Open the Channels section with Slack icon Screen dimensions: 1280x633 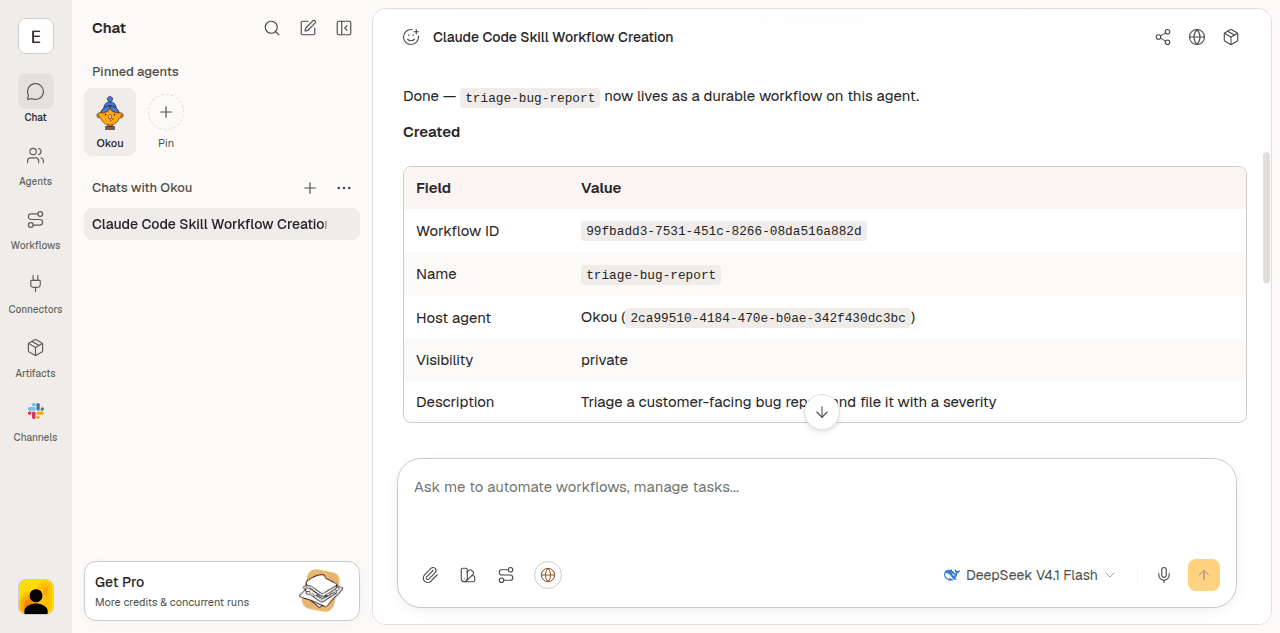click(36, 421)
